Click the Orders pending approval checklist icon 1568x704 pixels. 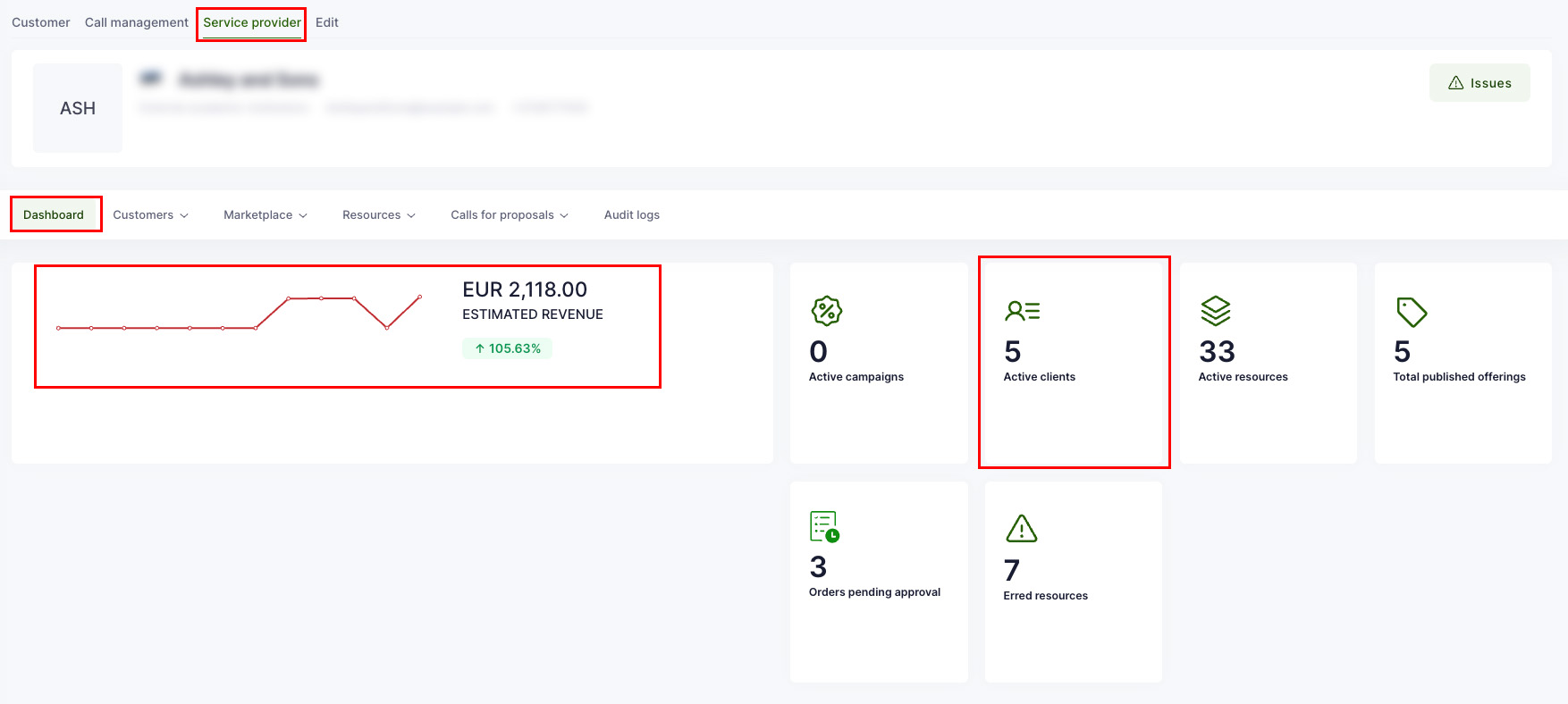point(824,526)
